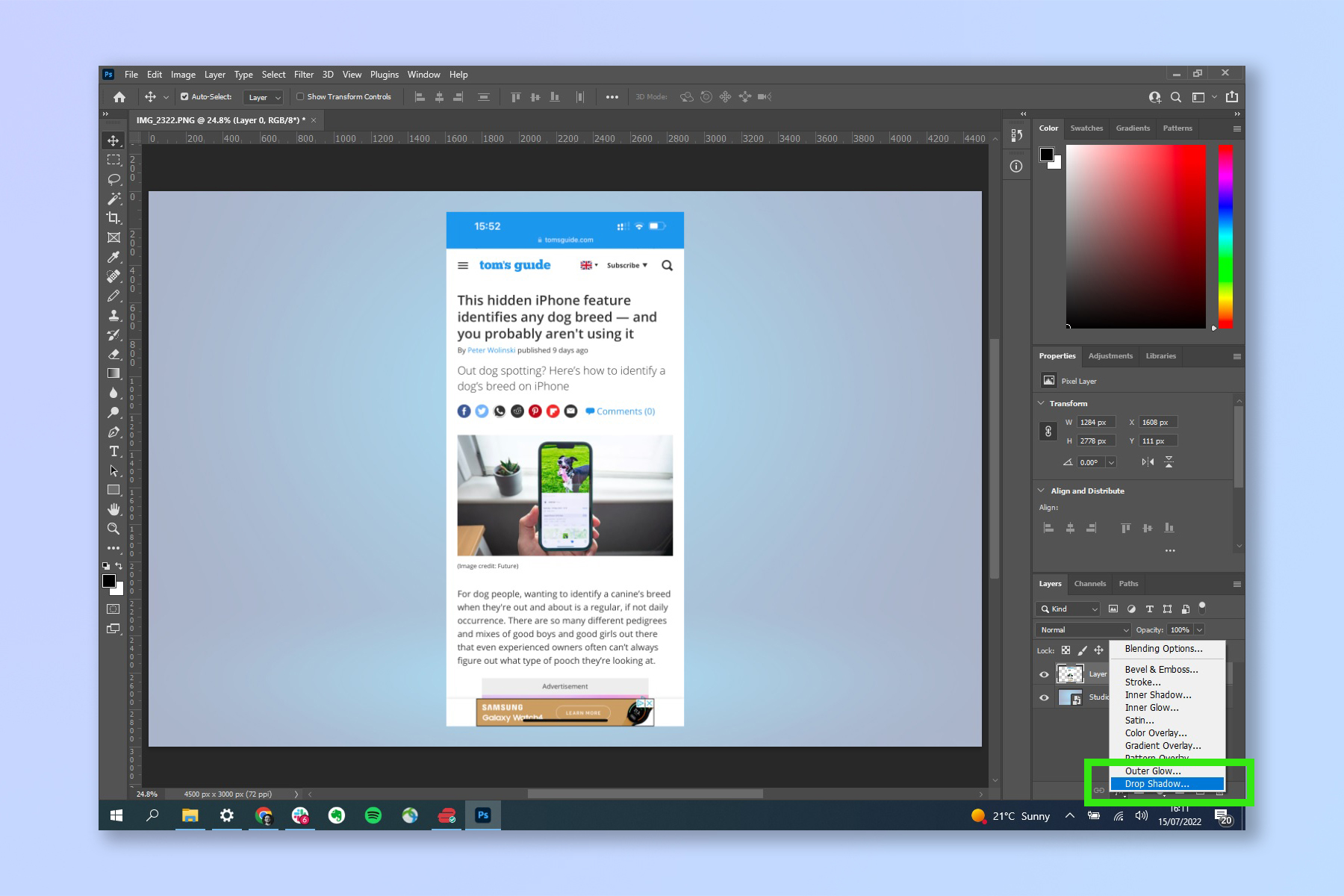1344x896 pixels.
Task: Open the Opacity slider dropdown arrow
Action: [x=1200, y=630]
